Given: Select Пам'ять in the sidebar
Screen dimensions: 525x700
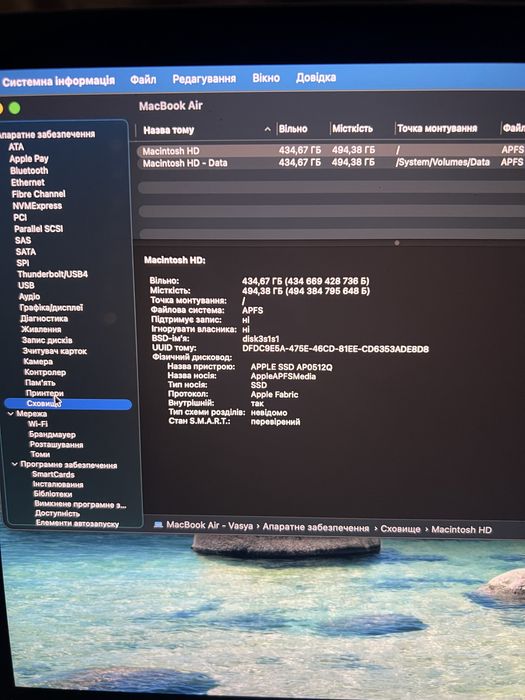Looking at the screenshot, I should (x=40, y=383).
